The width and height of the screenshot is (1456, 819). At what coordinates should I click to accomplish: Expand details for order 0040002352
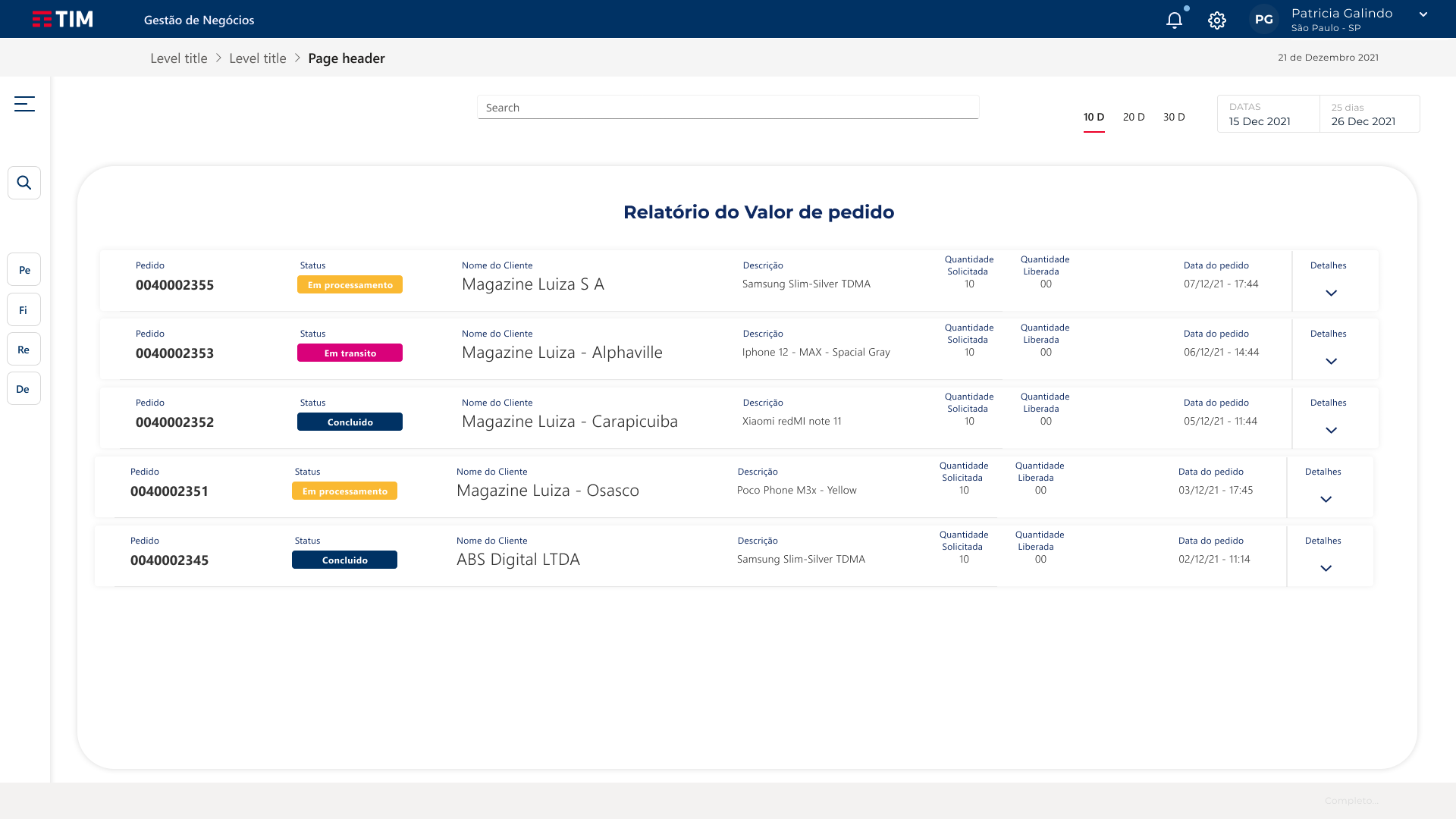click(x=1331, y=430)
